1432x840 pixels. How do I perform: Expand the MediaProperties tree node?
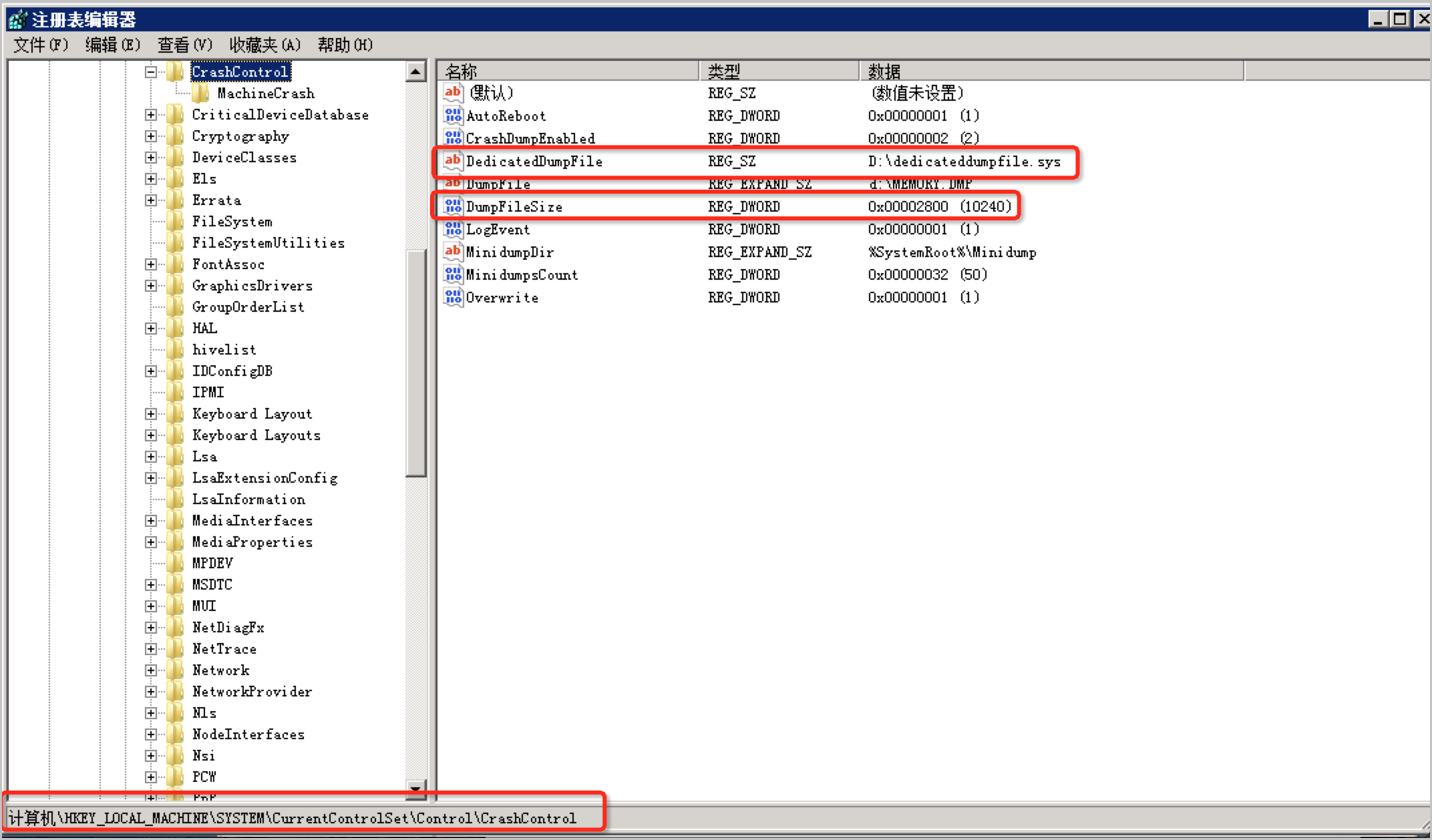point(151,542)
